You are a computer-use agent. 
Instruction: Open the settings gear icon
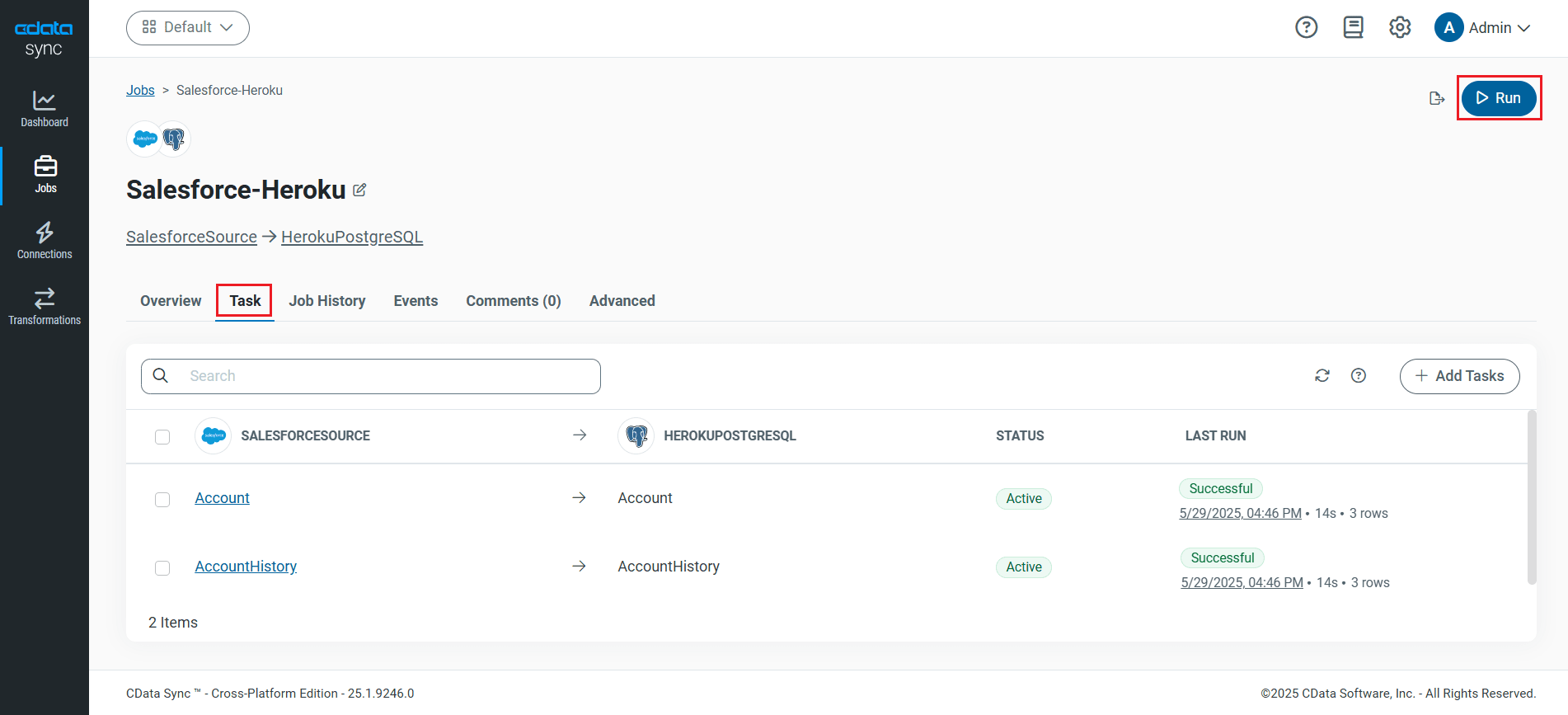click(1400, 28)
